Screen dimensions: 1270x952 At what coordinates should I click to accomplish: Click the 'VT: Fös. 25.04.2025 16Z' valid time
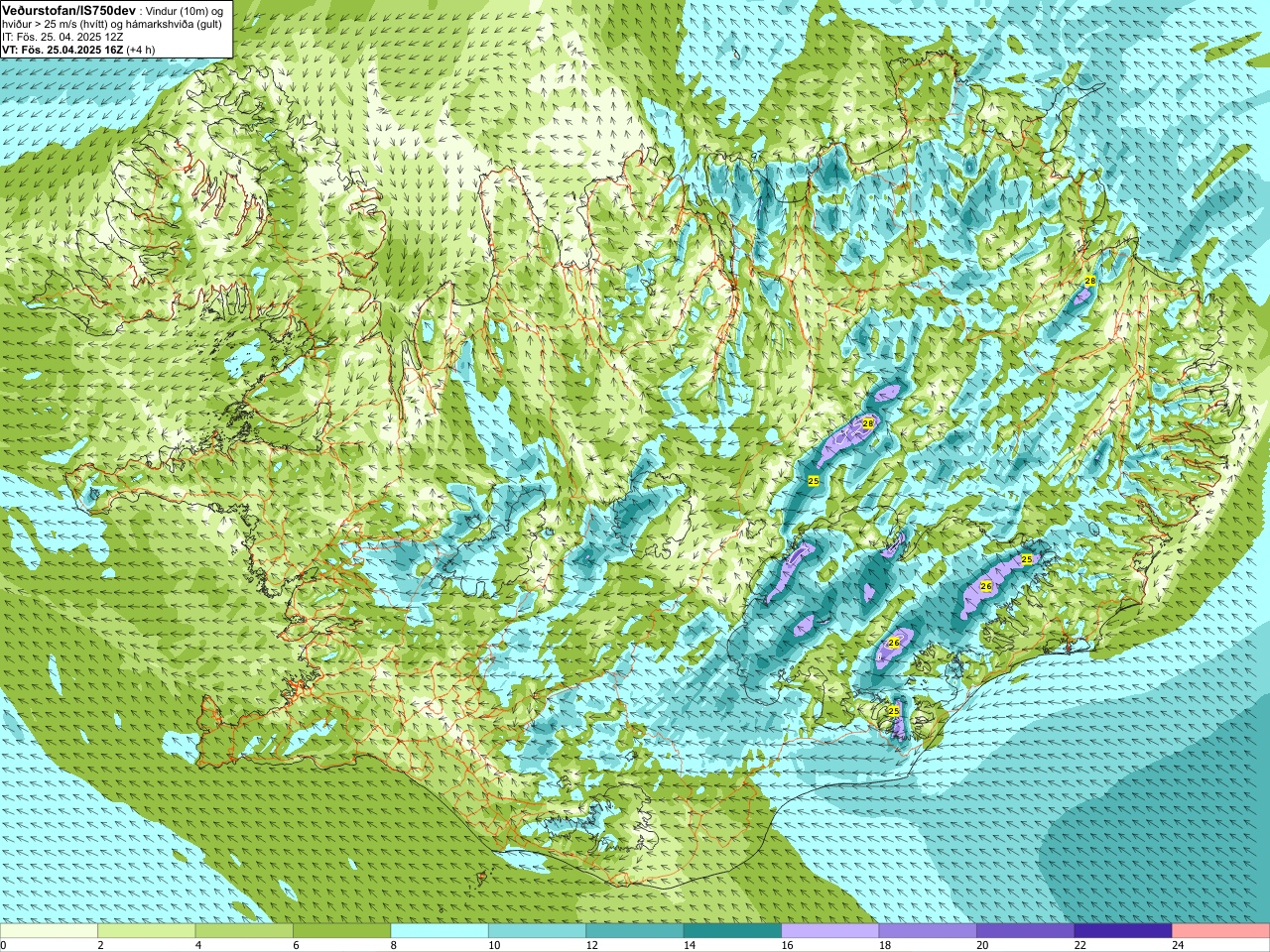pyautogui.click(x=63, y=49)
